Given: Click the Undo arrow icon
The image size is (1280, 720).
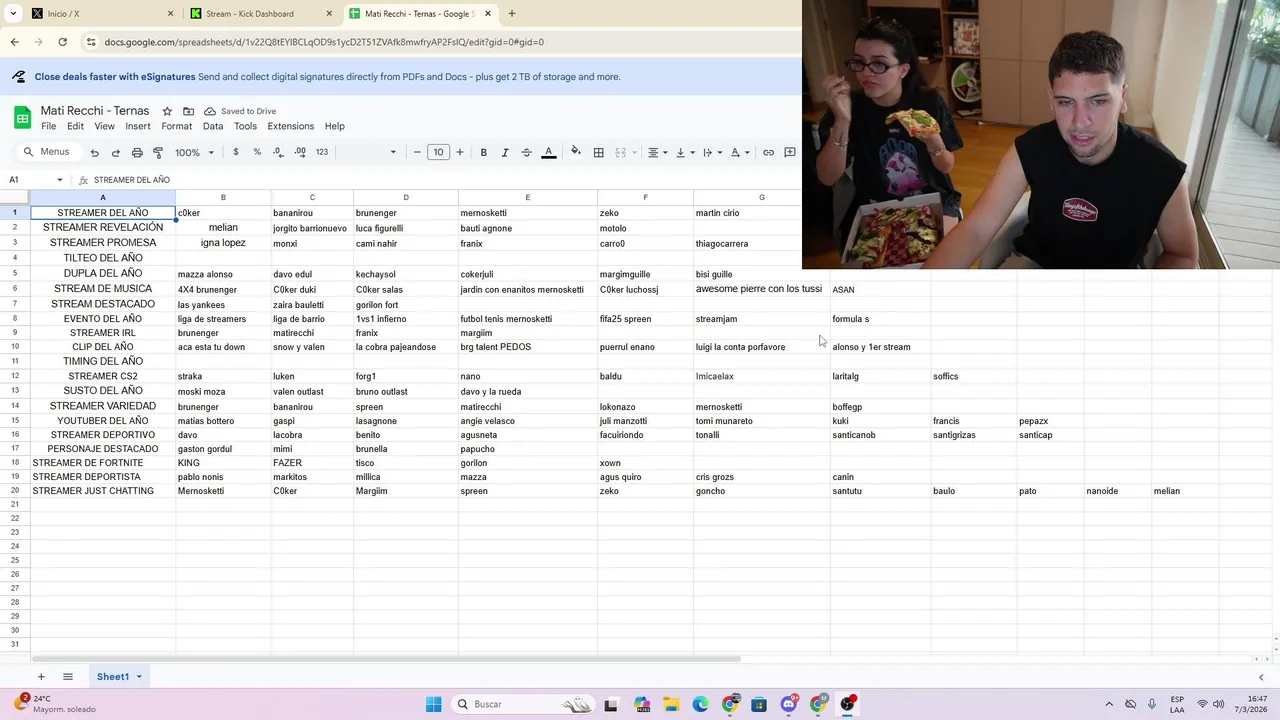Looking at the screenshot, I should [x=94, y=152].
